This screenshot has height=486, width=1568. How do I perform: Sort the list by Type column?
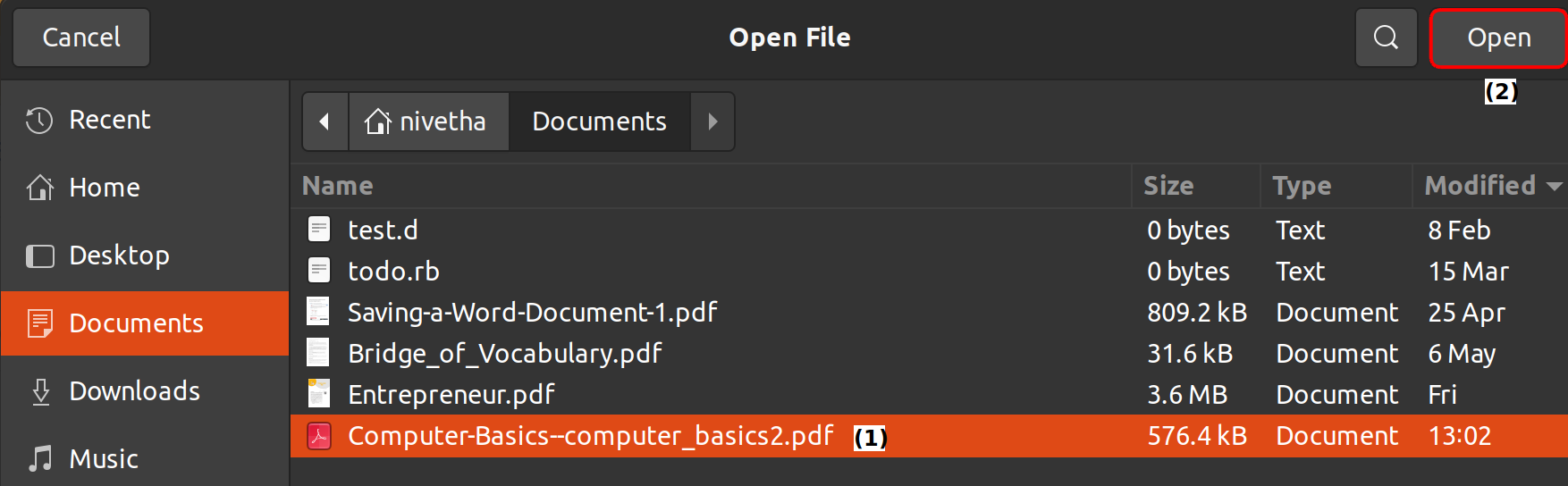pos(1302,186)
